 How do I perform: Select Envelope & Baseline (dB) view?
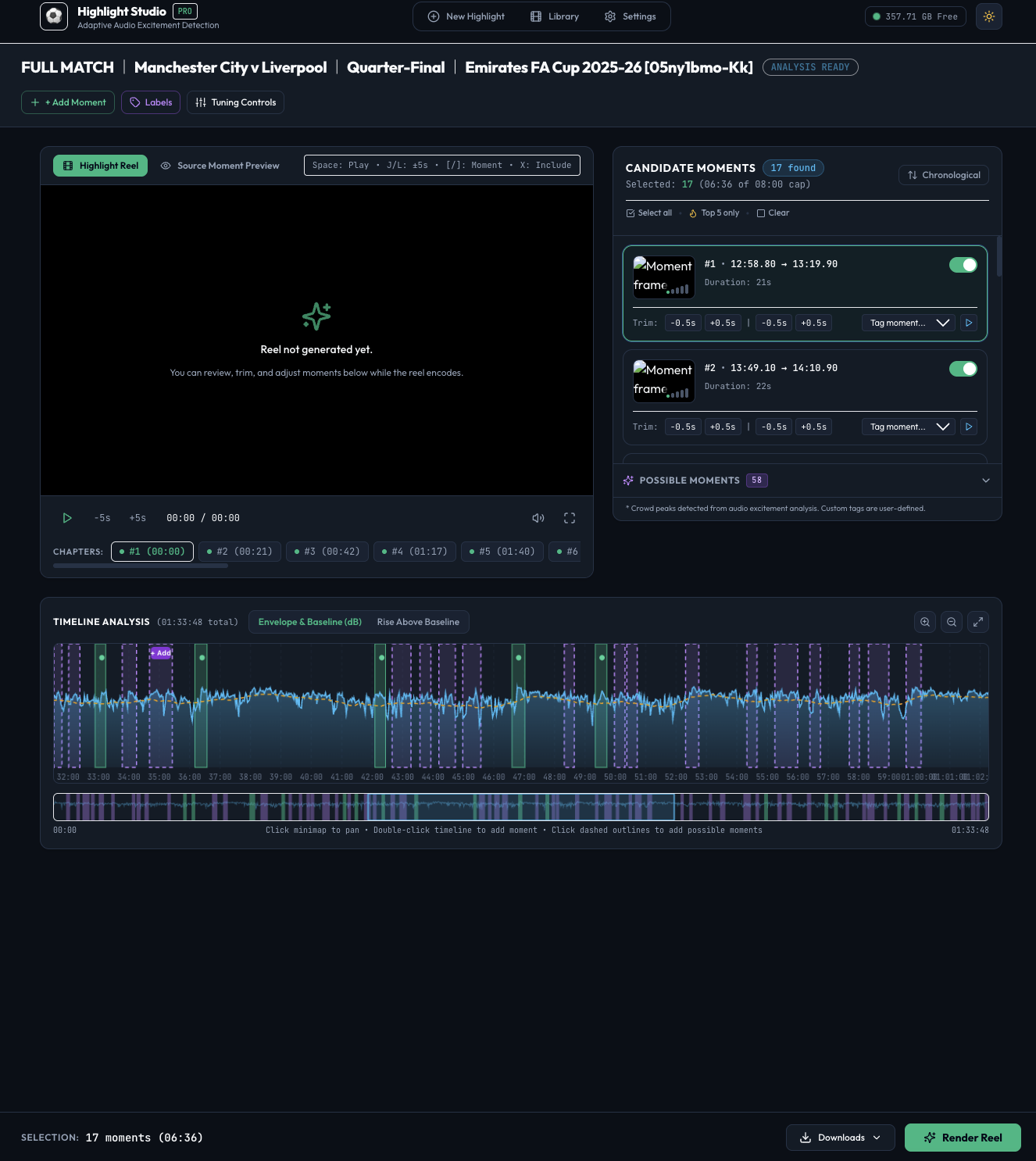pyautogui.click(x=310, y=622)
